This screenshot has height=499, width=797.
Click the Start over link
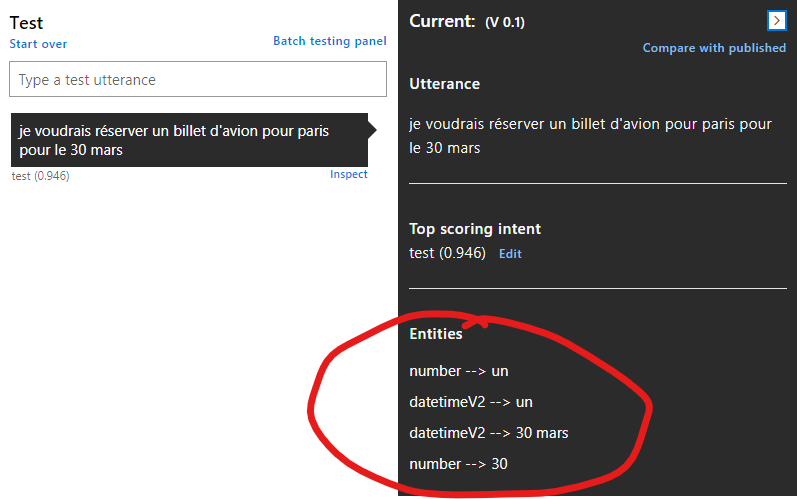[x=38, y=44]
